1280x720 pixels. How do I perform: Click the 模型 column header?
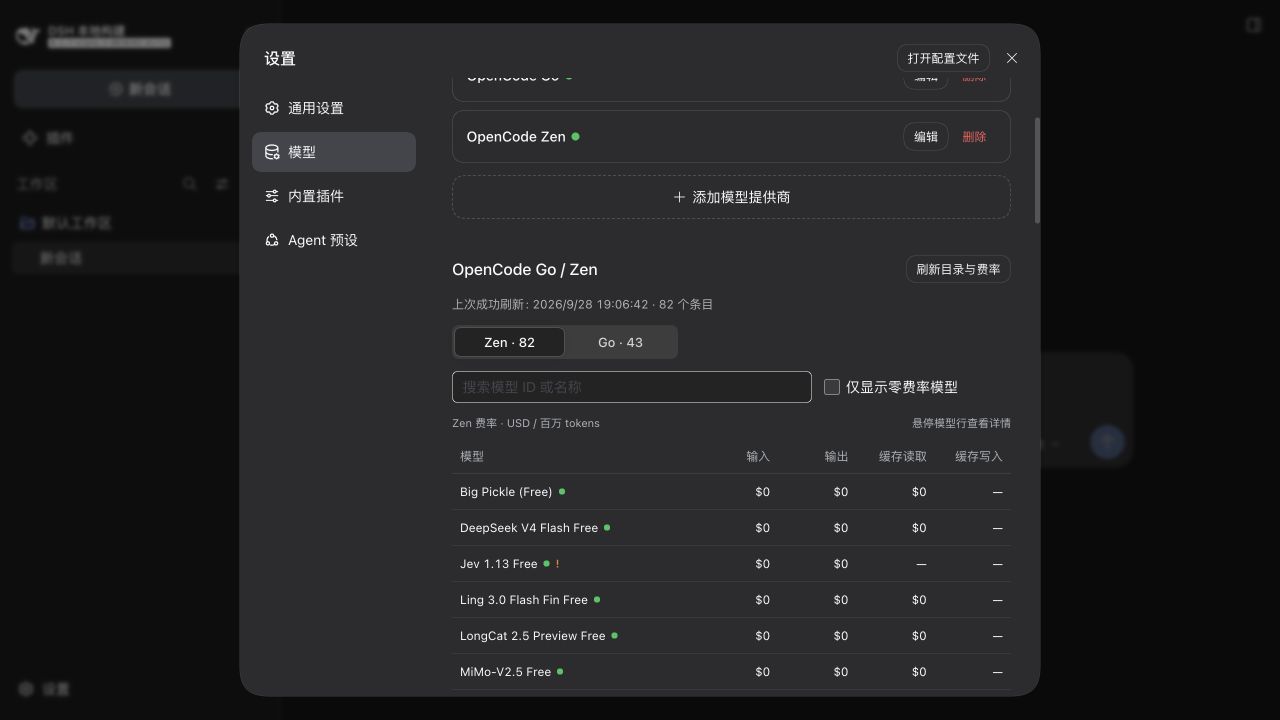point(472,456)
